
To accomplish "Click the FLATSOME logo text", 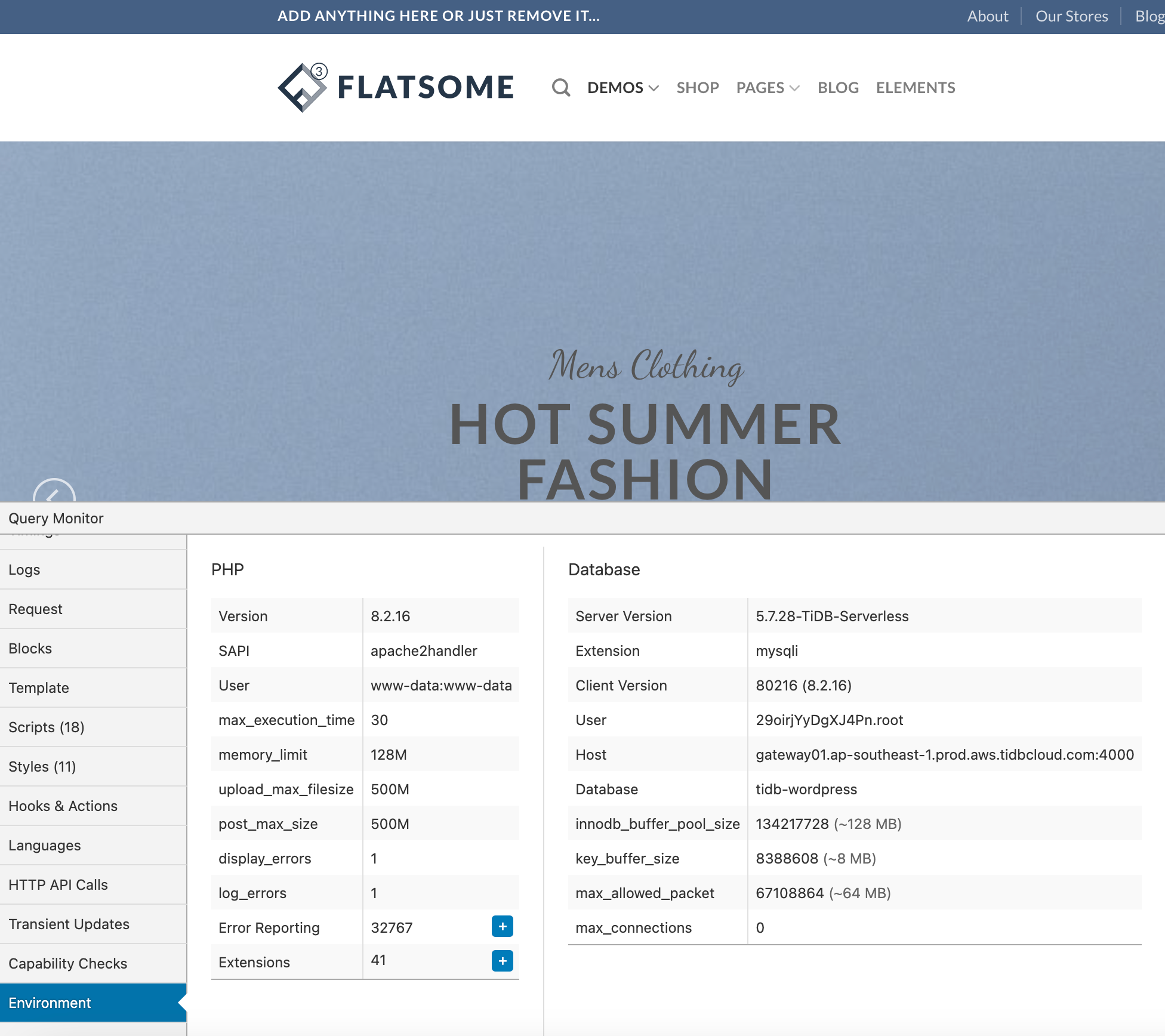I will 426,87.
